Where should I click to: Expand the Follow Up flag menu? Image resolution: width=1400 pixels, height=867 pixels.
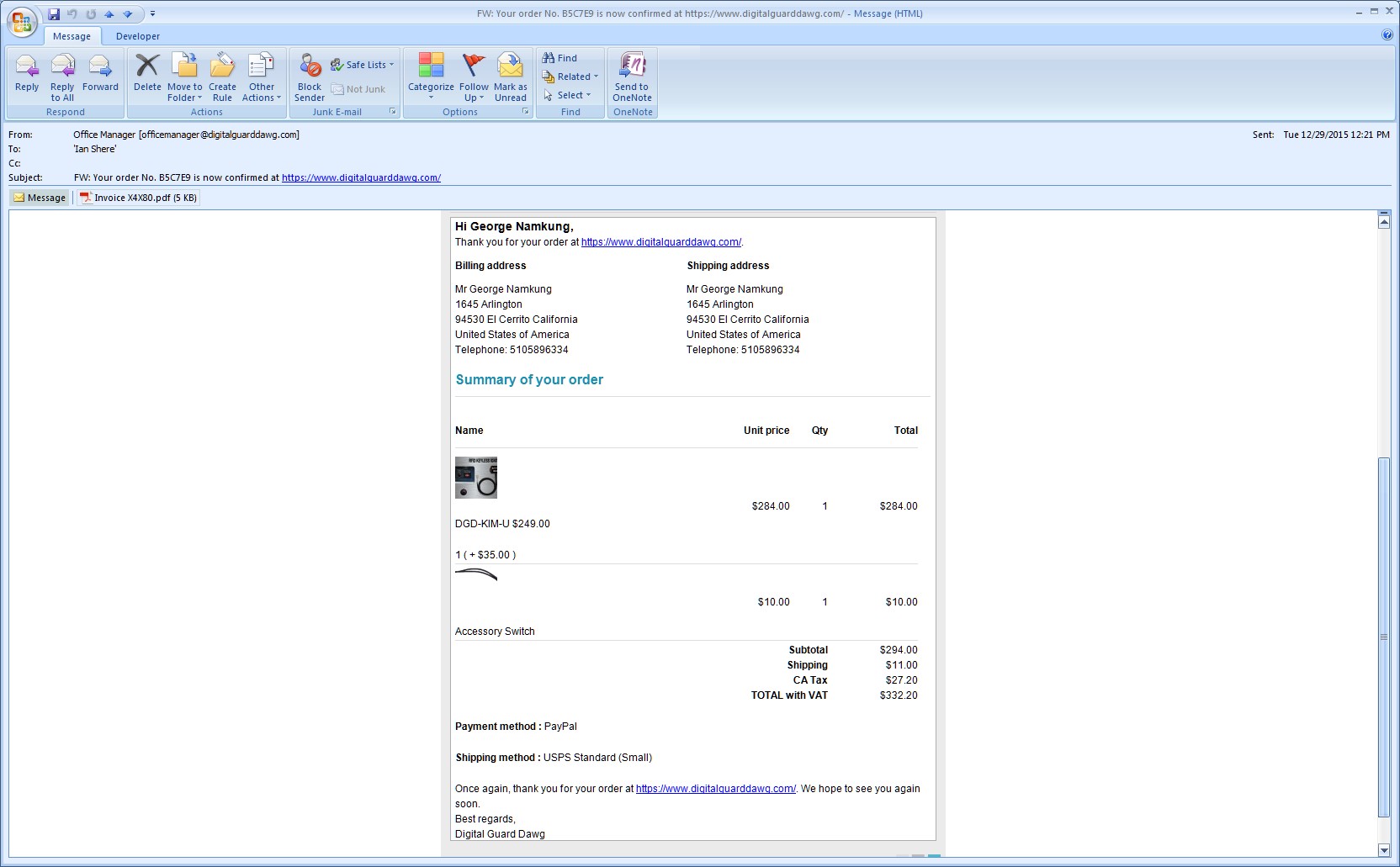point(474,77)
